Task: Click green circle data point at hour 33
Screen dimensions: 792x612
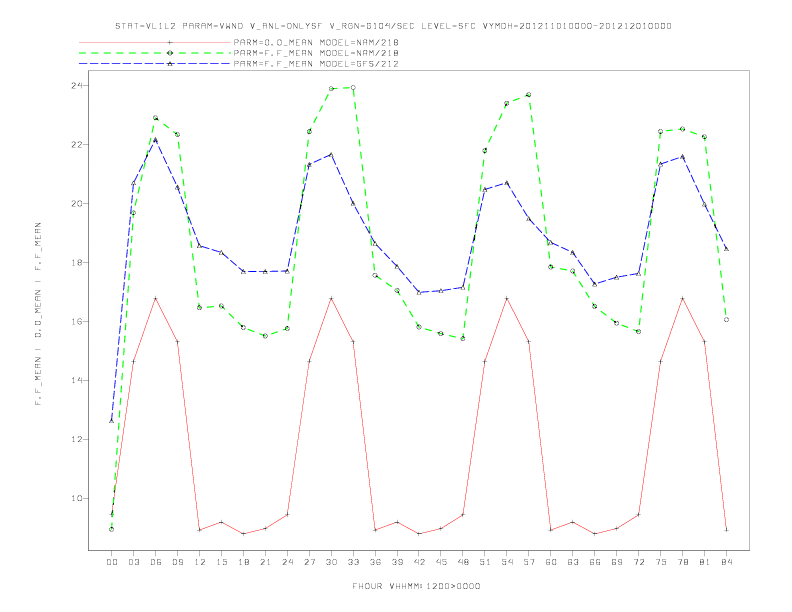Action: coord(353,87)
